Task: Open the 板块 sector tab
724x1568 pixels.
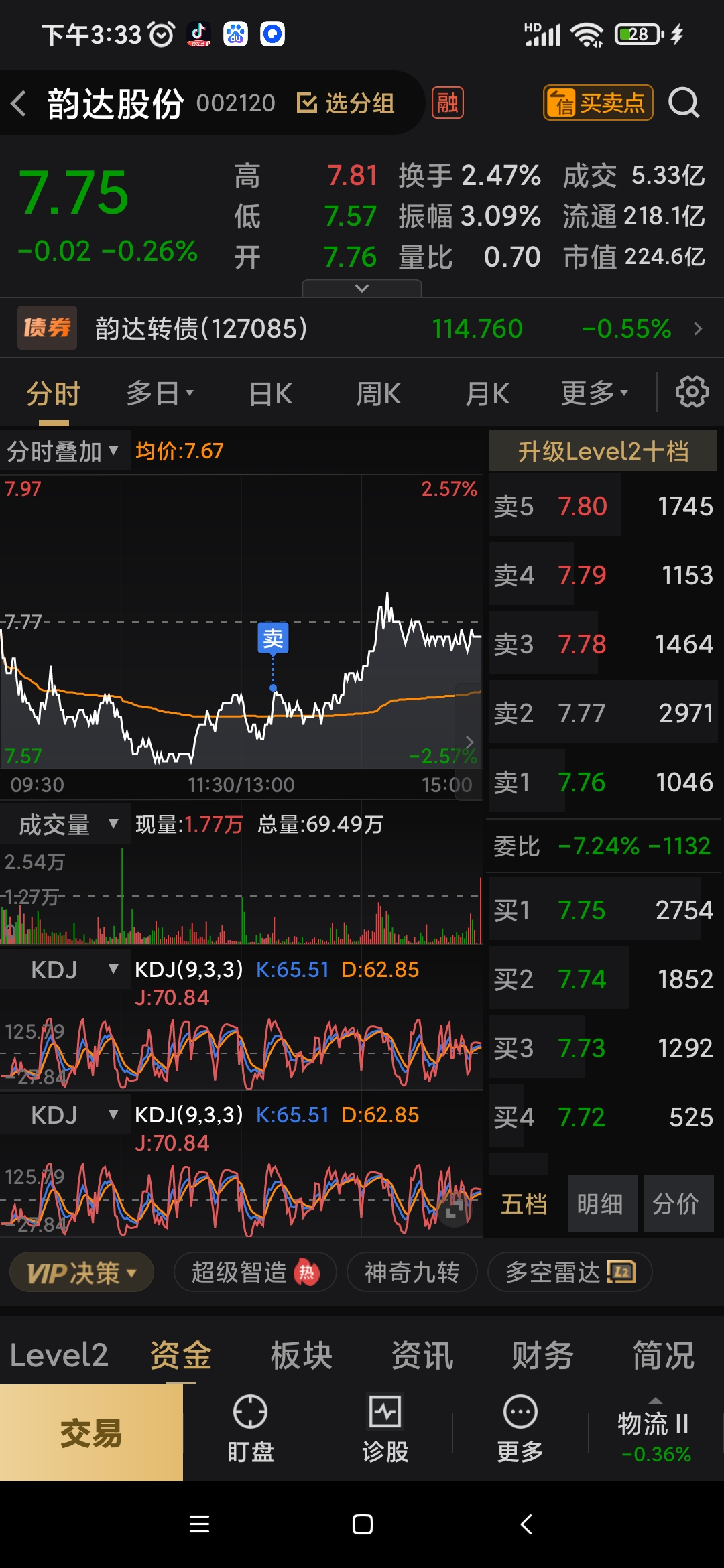Action: [302, 1355]
